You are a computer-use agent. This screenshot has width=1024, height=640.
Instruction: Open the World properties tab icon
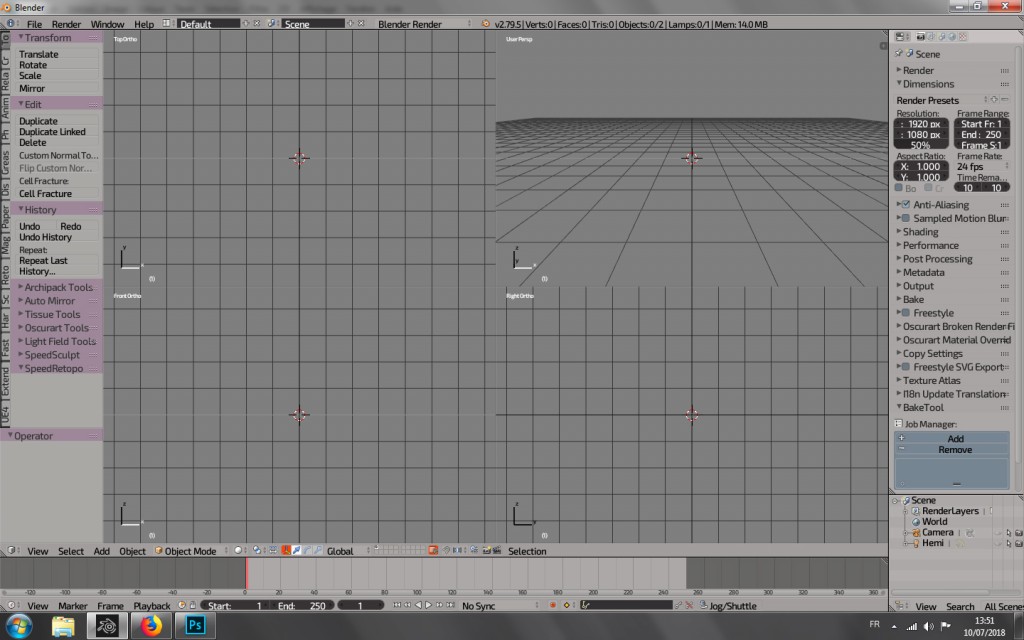[x=951, y=36]
